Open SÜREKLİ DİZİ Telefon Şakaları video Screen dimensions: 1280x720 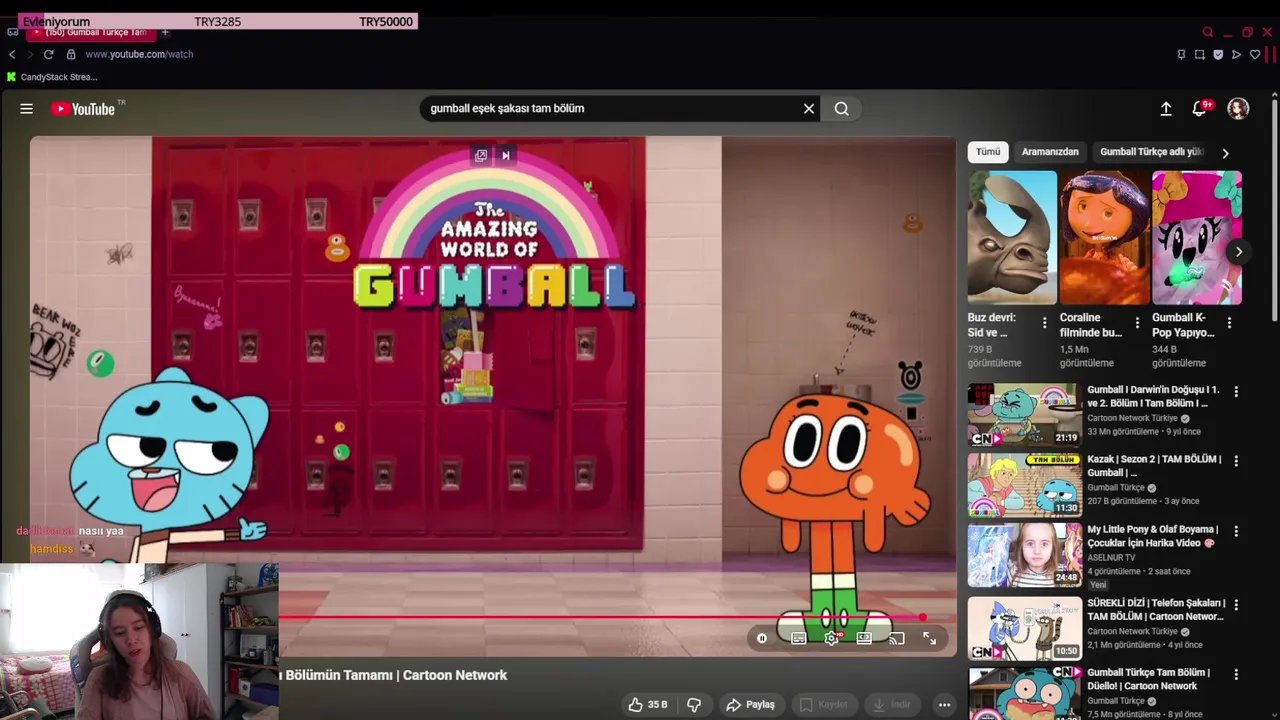1156,610
